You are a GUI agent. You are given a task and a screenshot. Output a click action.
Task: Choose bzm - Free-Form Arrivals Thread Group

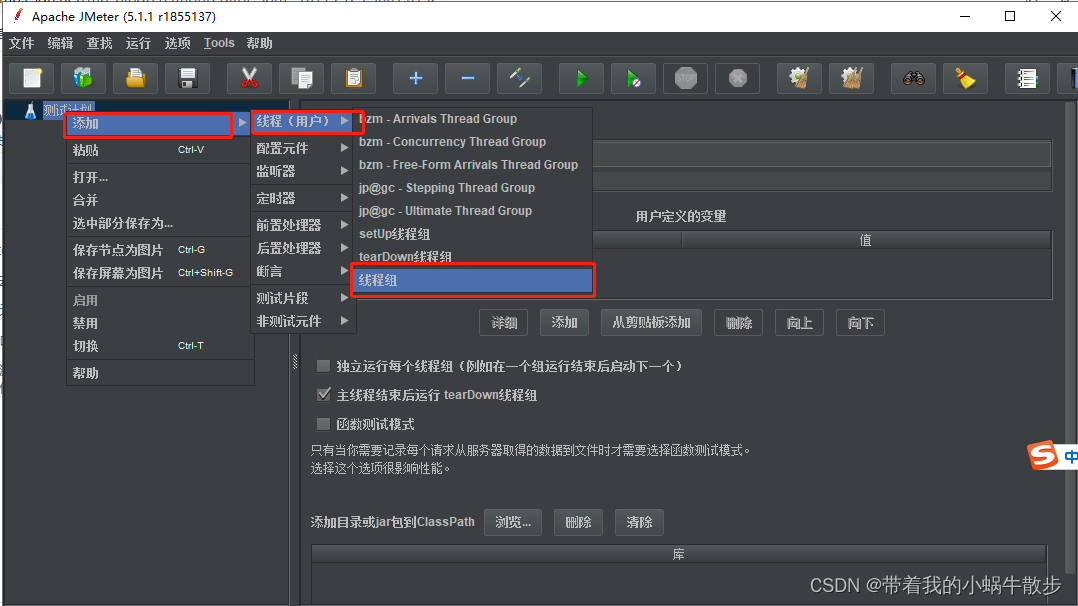pyautogui.click(x=472, y=164)
